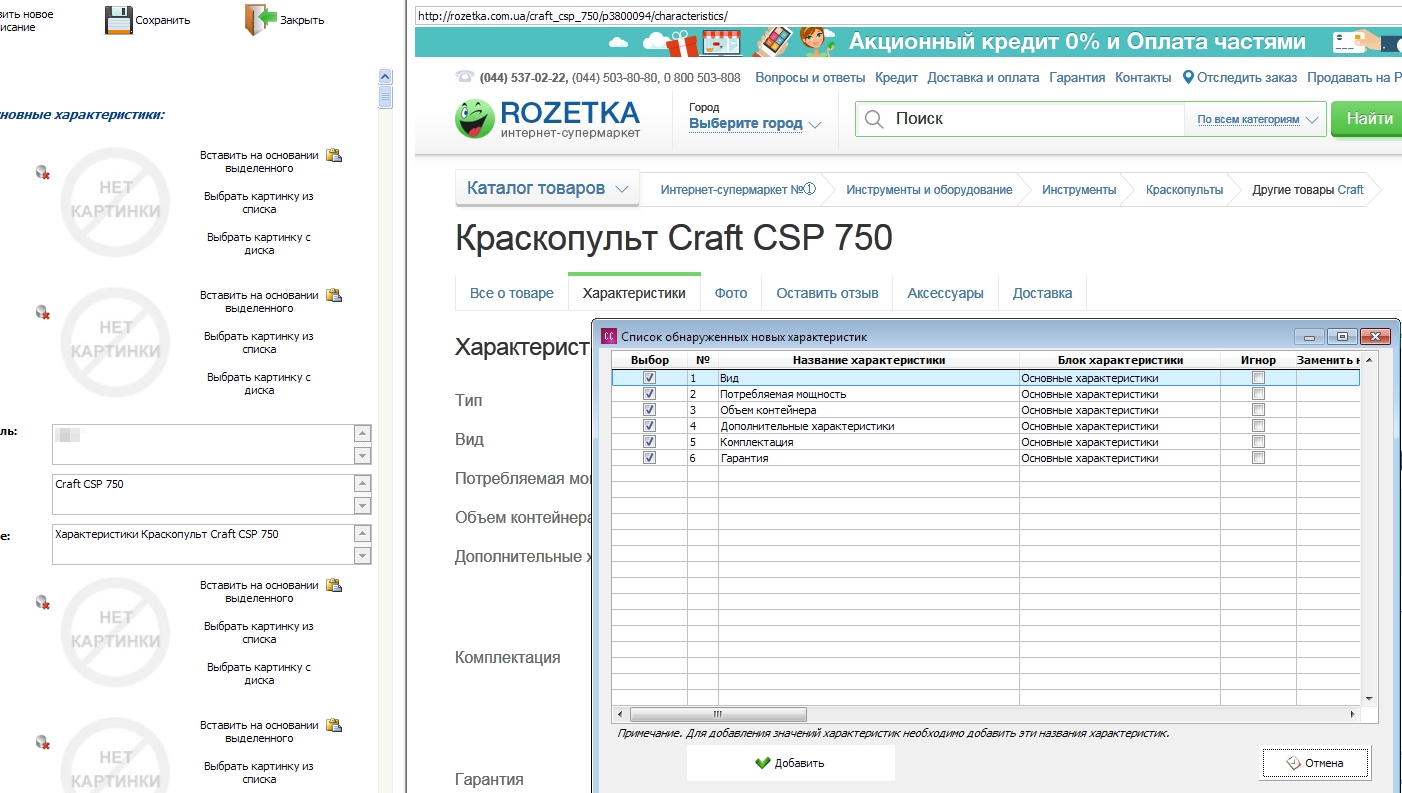Open the Фото tab

pyautogui.click(x=731, y=293)
